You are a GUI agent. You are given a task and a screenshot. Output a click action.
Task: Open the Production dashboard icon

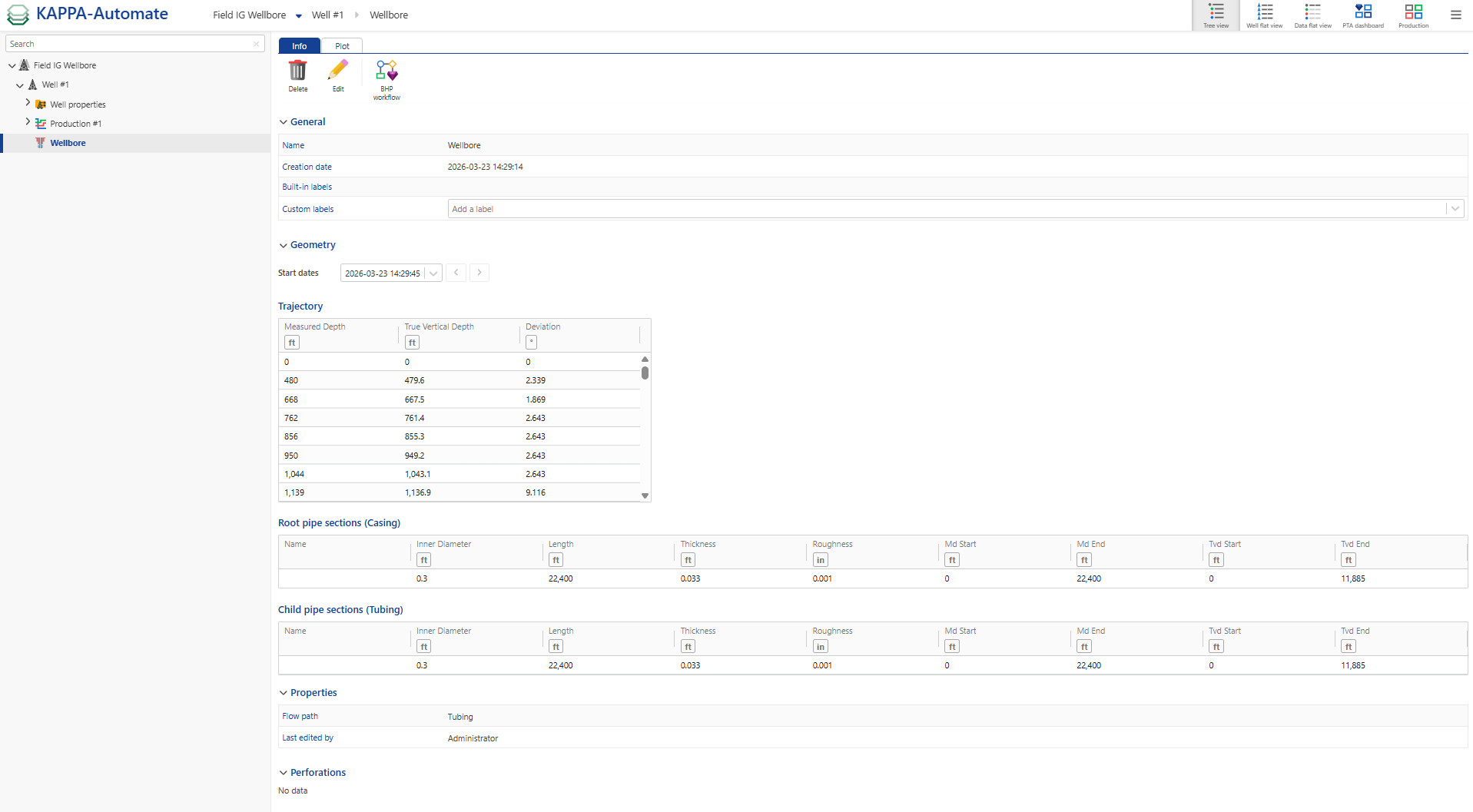click(1413, 15)
